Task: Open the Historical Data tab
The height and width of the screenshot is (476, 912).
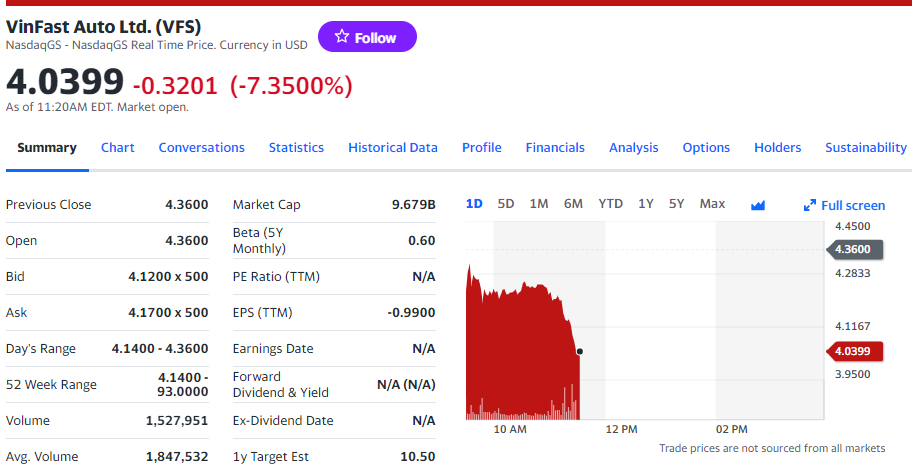Action: pyautogui.click(x=392, y=147)
